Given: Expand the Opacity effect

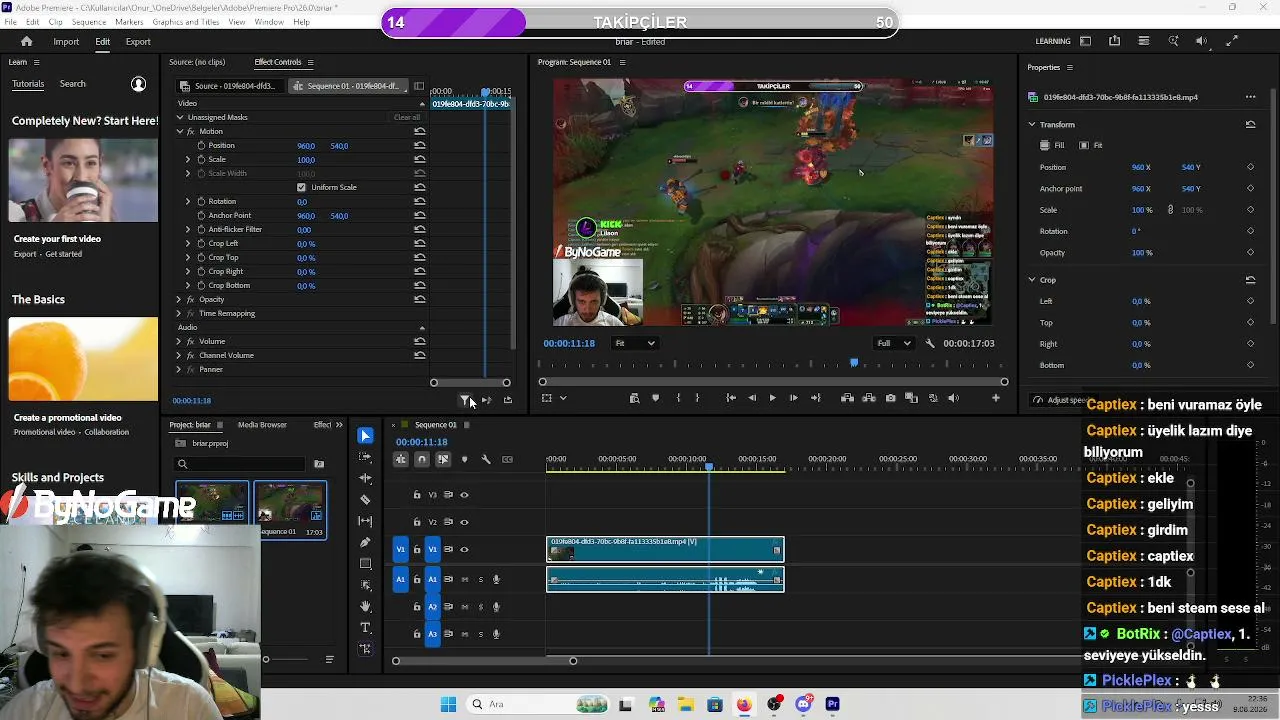Looking at the screenshot, I should coord(179,300).
